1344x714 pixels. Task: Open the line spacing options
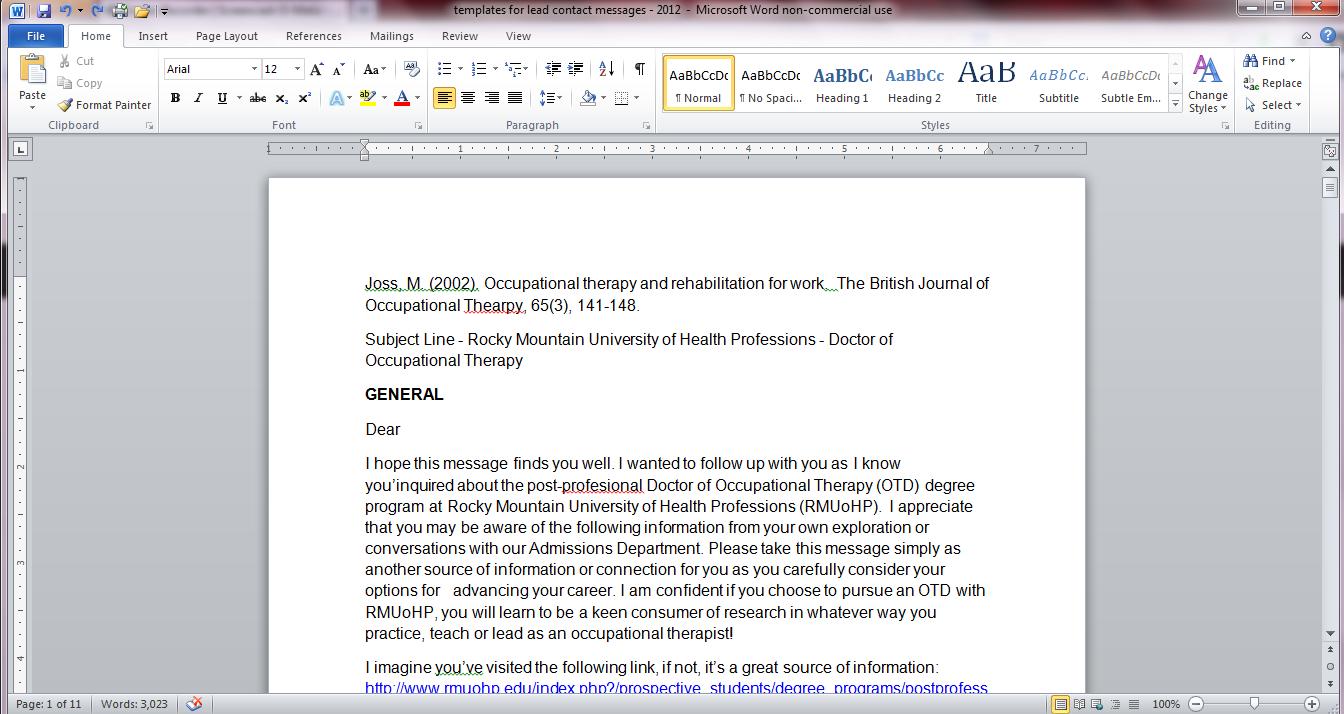click(551, 98)
